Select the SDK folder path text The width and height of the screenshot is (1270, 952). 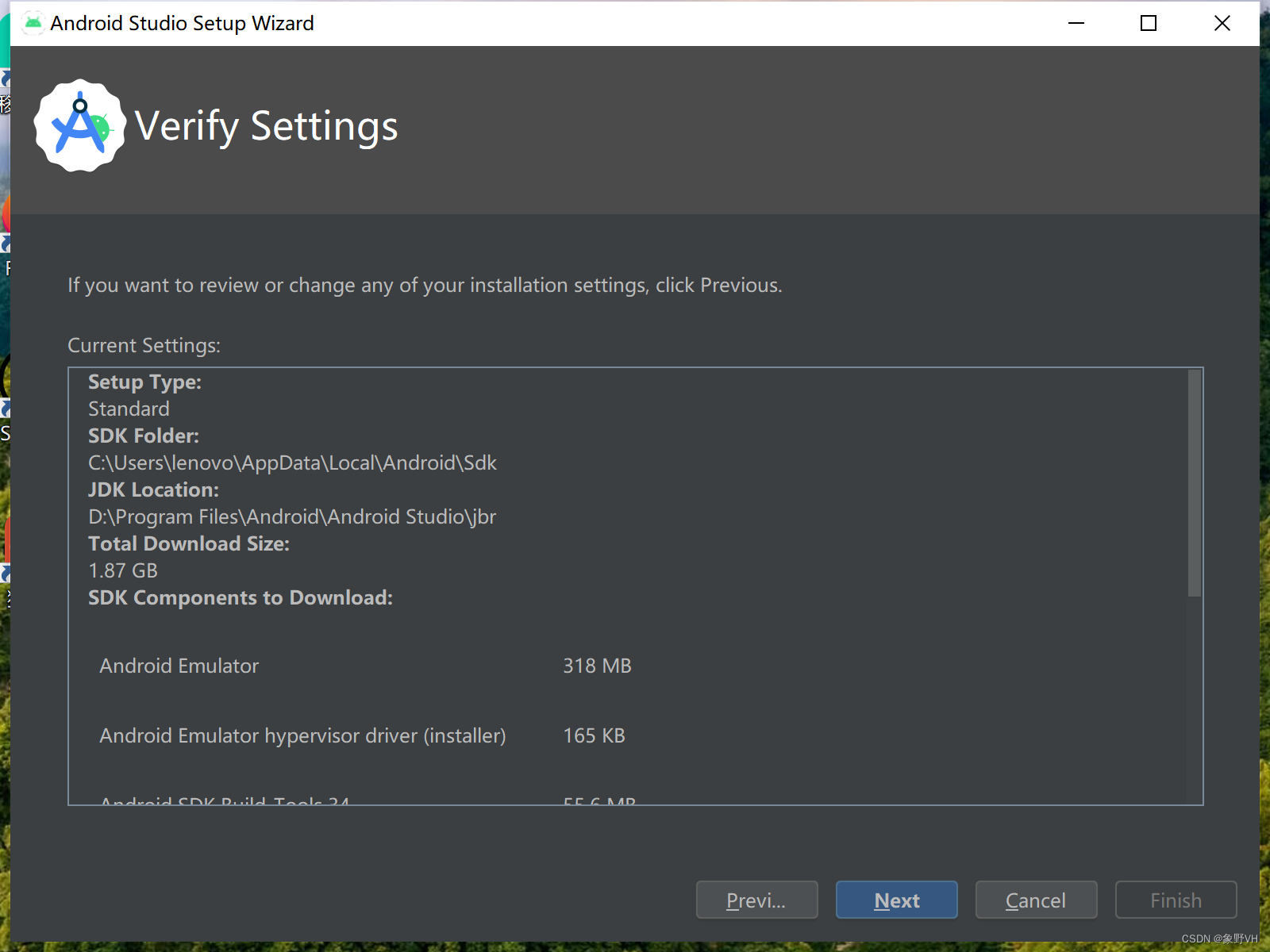click(x=292, y=463)
